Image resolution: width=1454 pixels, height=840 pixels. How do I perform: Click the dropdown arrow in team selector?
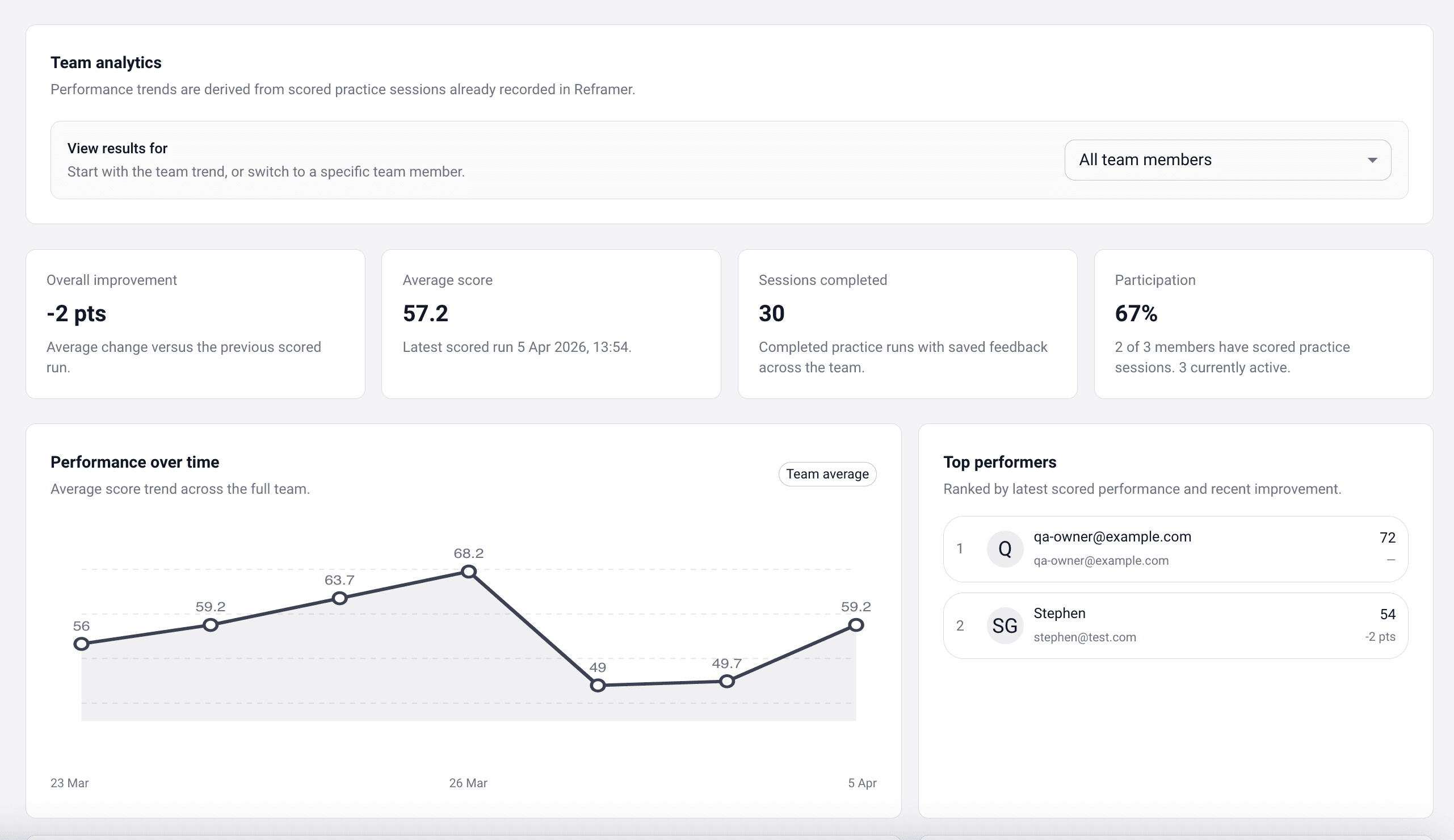tap(1372, 161)
